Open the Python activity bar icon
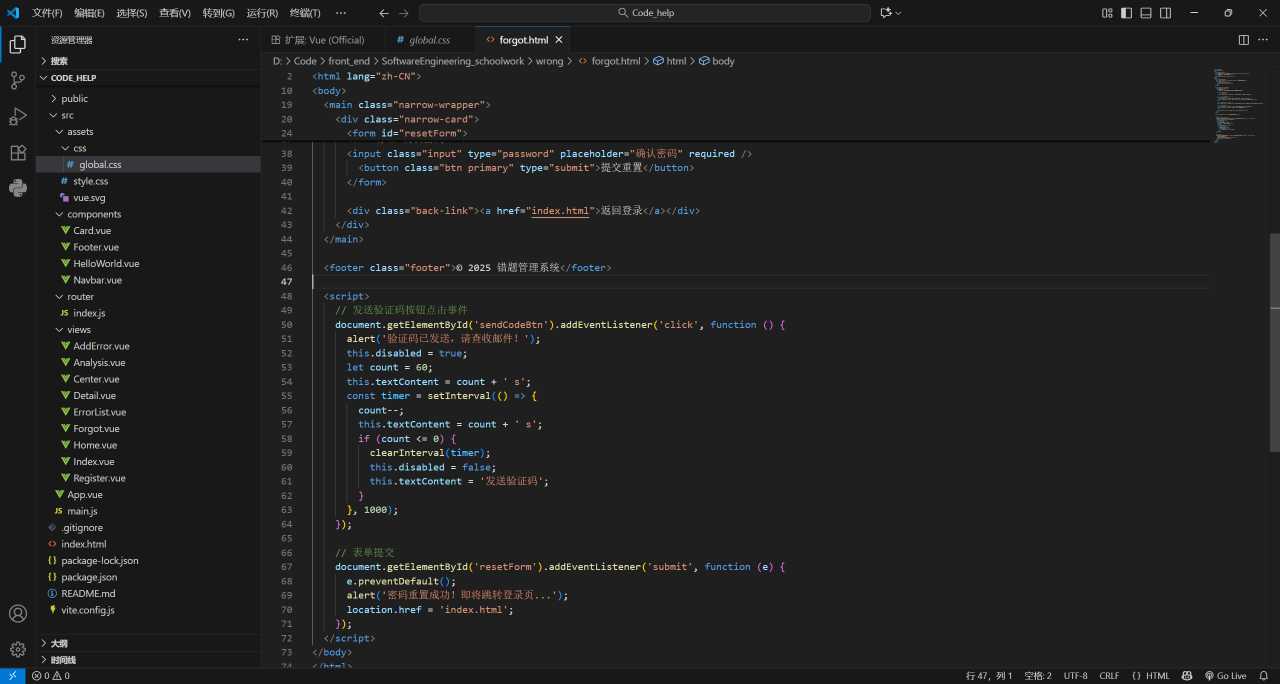This screenshot has height=684, width=1280. pos(17,188)
